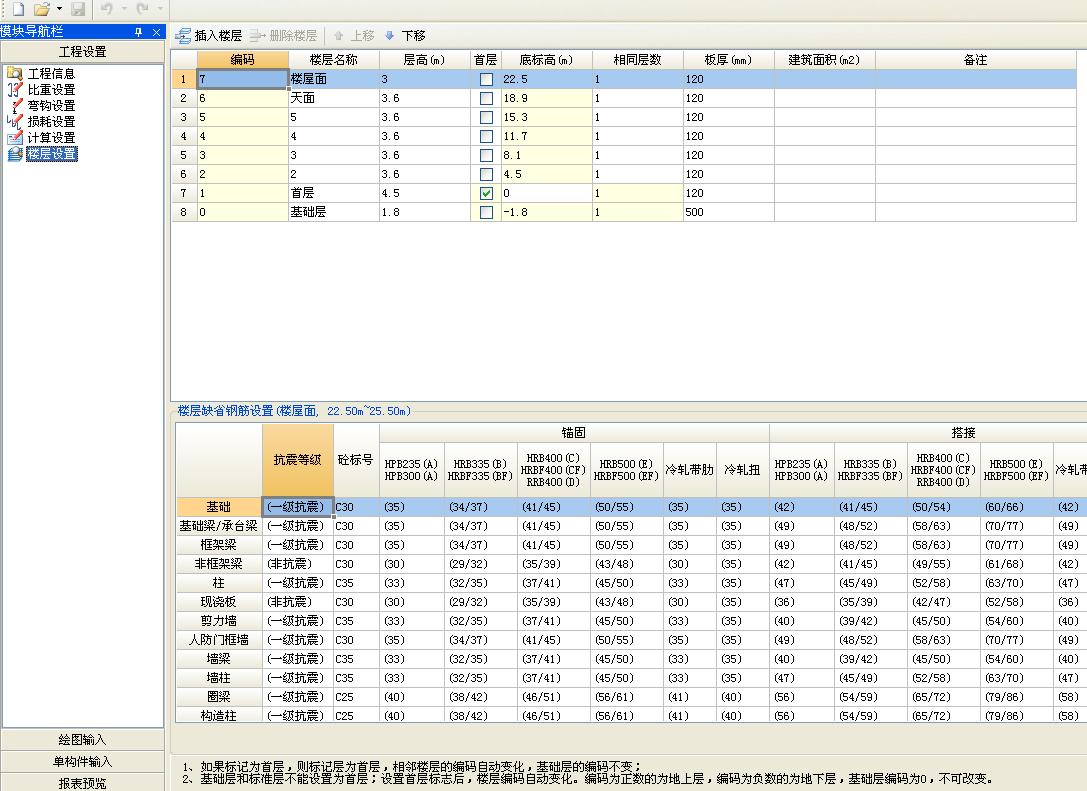Image resolution: width=1087 pixels, height=791 pixels.
Task: Click the redo arrow icon
Action: coord(143,9)
